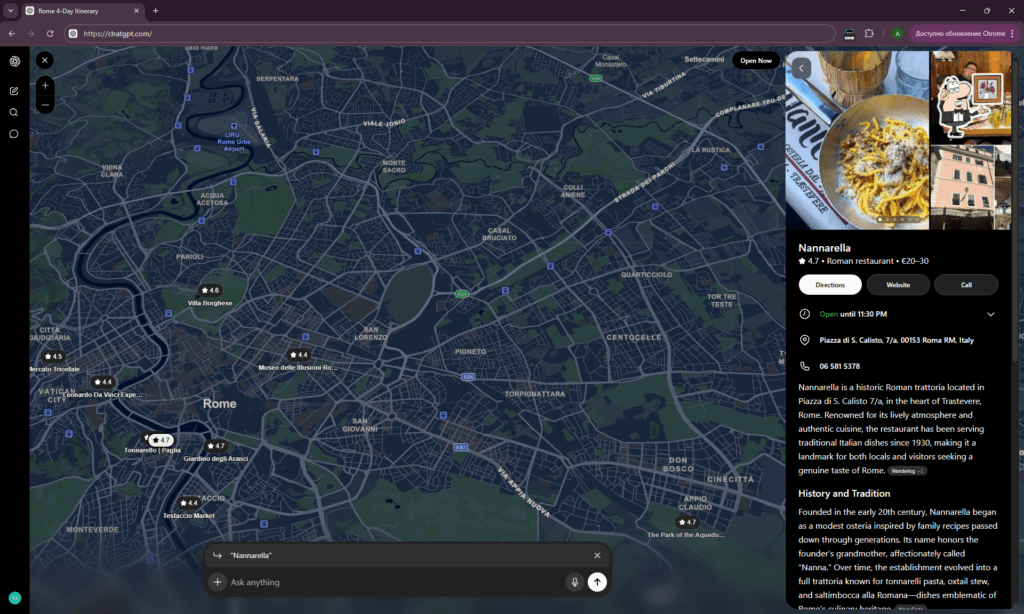Open user profile avatar at bottom-left
Viewport: 1024px width, 614px height.
coord(14,598)
